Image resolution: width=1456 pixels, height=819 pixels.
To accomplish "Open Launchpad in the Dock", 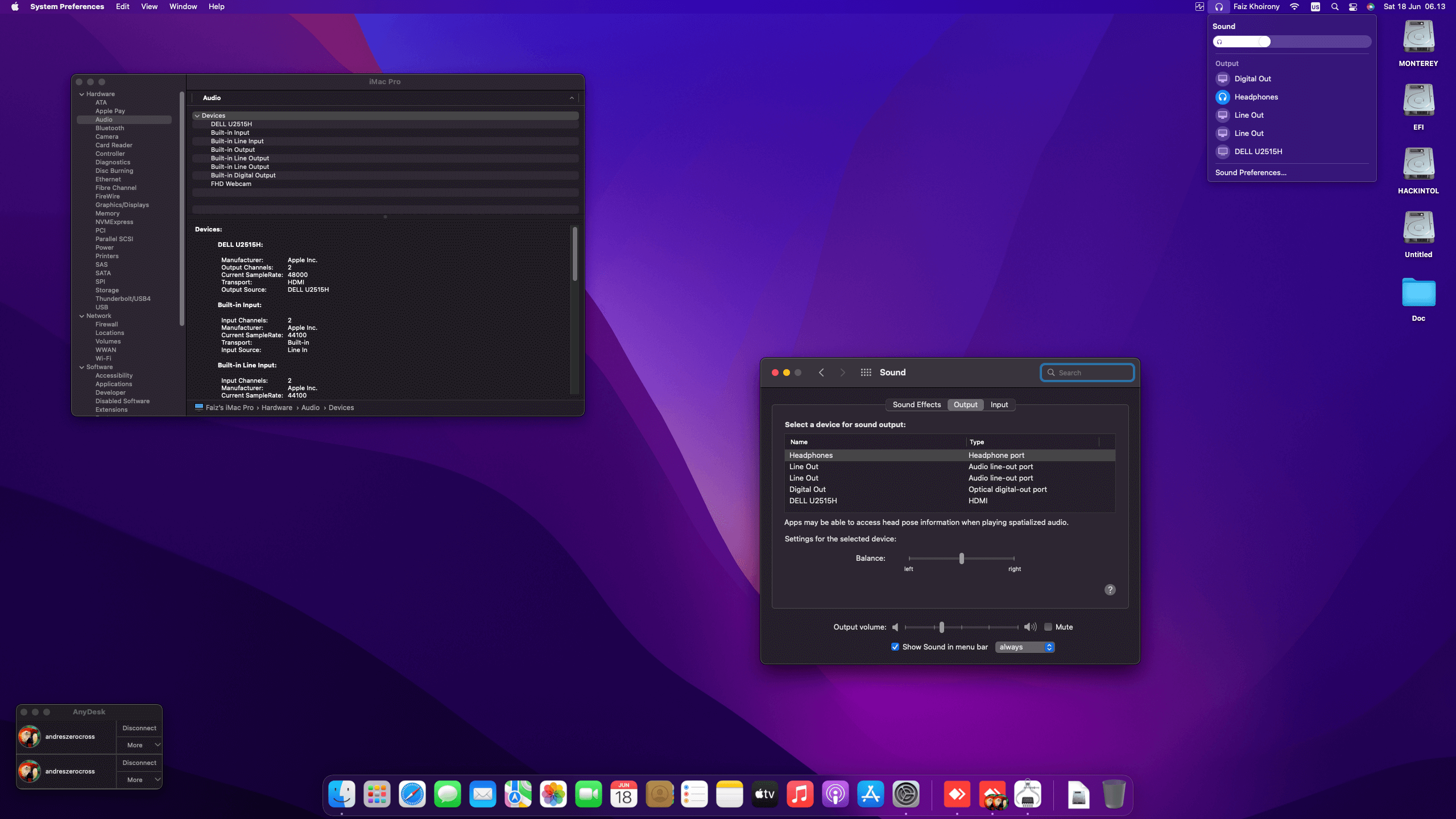I will point(377,794).
